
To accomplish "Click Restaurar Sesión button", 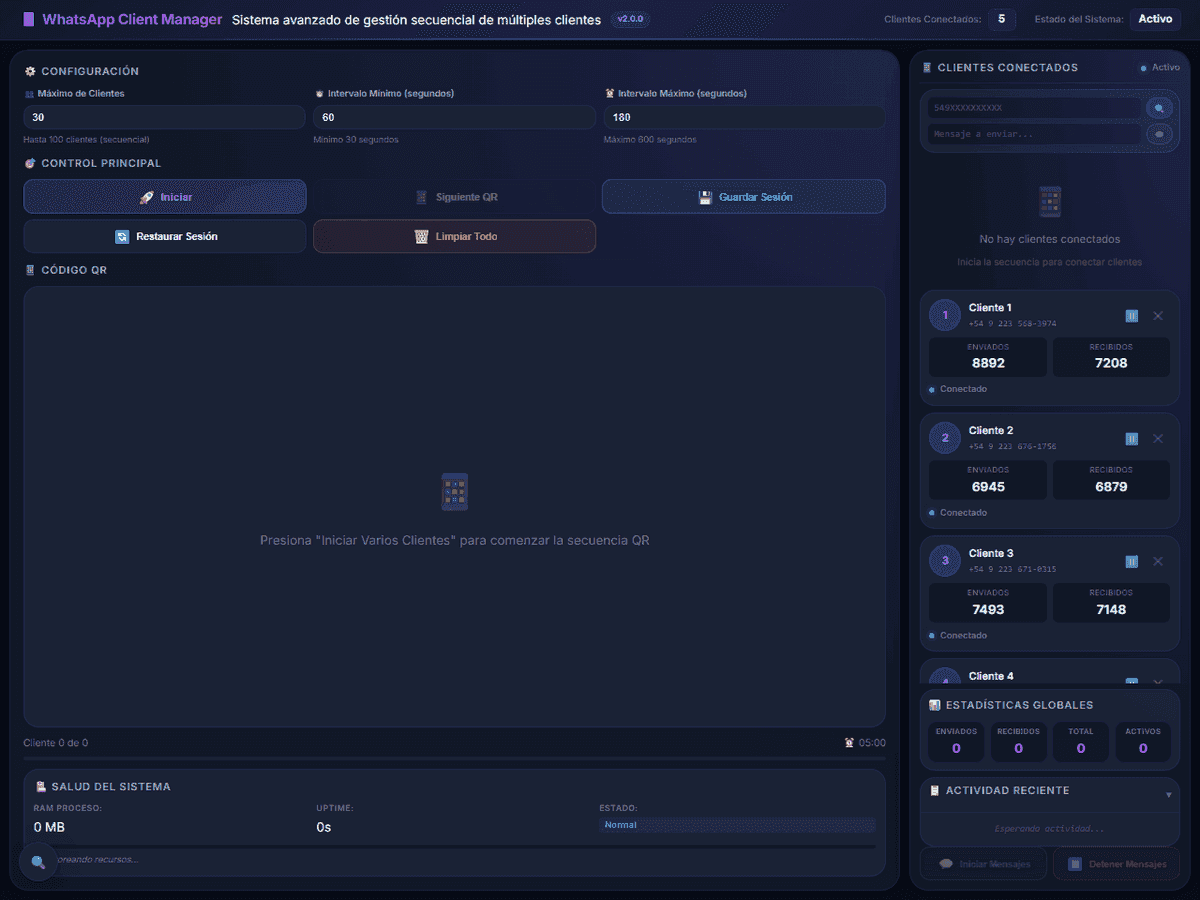I will pyautogui.click(x=165, y=237).
